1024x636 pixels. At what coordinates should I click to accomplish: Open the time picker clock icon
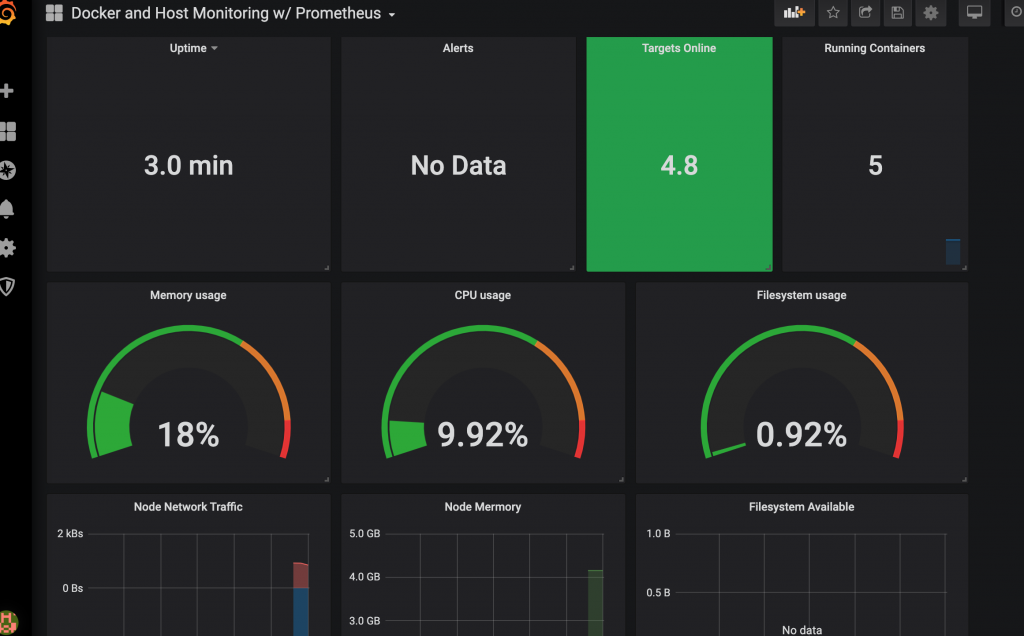click(x=1016, y=12)
